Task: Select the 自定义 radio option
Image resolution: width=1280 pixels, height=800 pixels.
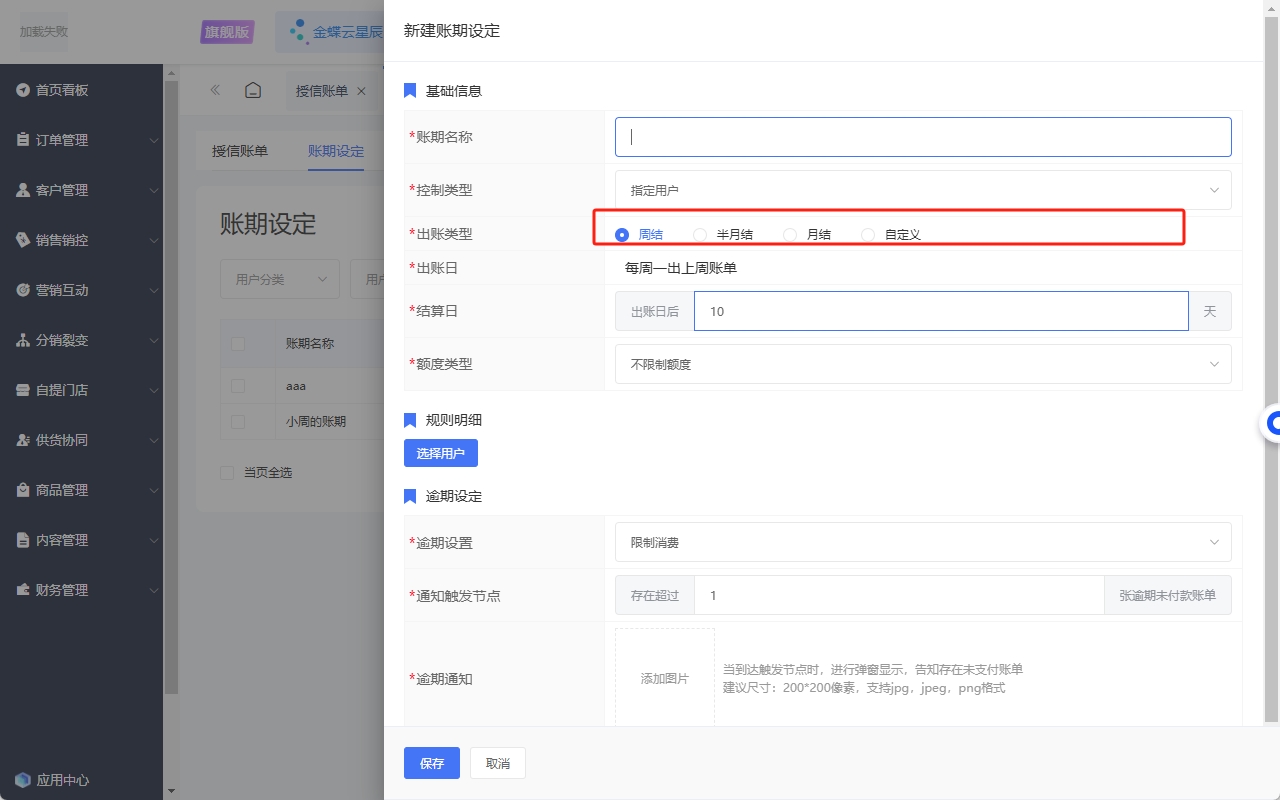Action: tap(868, 235)
